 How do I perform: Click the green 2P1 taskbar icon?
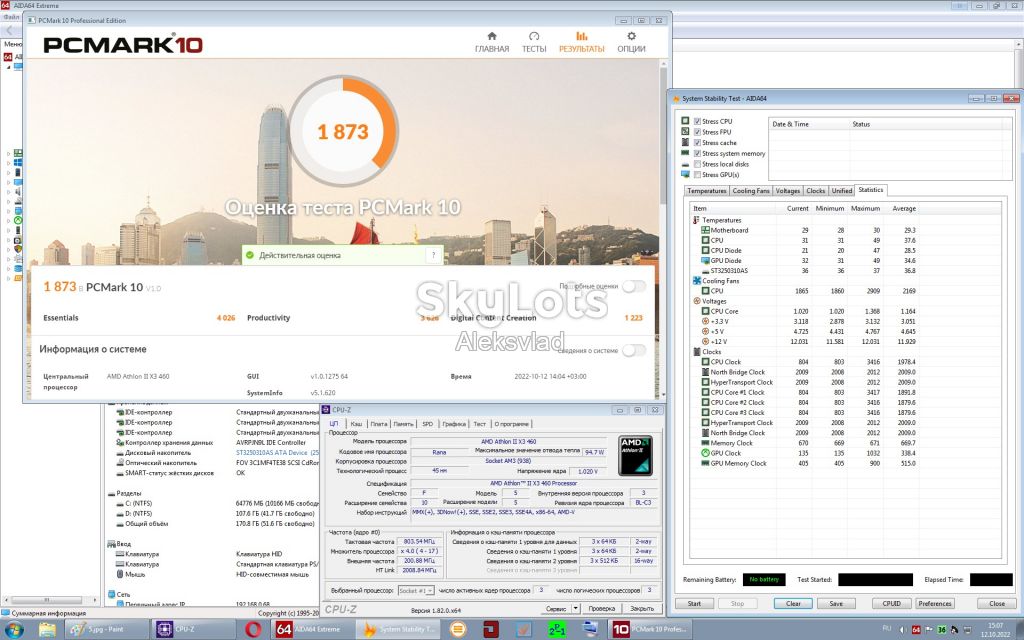point(557,630)
